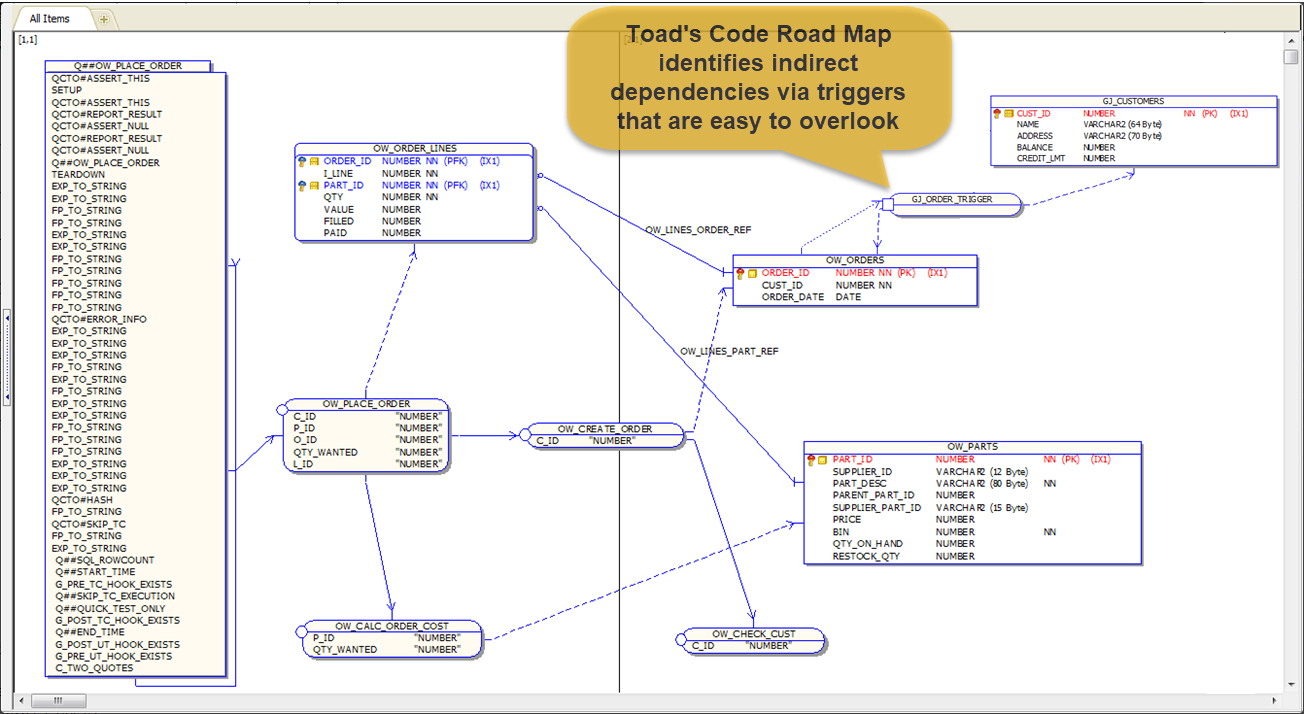The width and height of the screenshot is (1304, 714).
Task: Click the OW_LINES_ORDER_REF relationship label
Action: tap(698, 230)
